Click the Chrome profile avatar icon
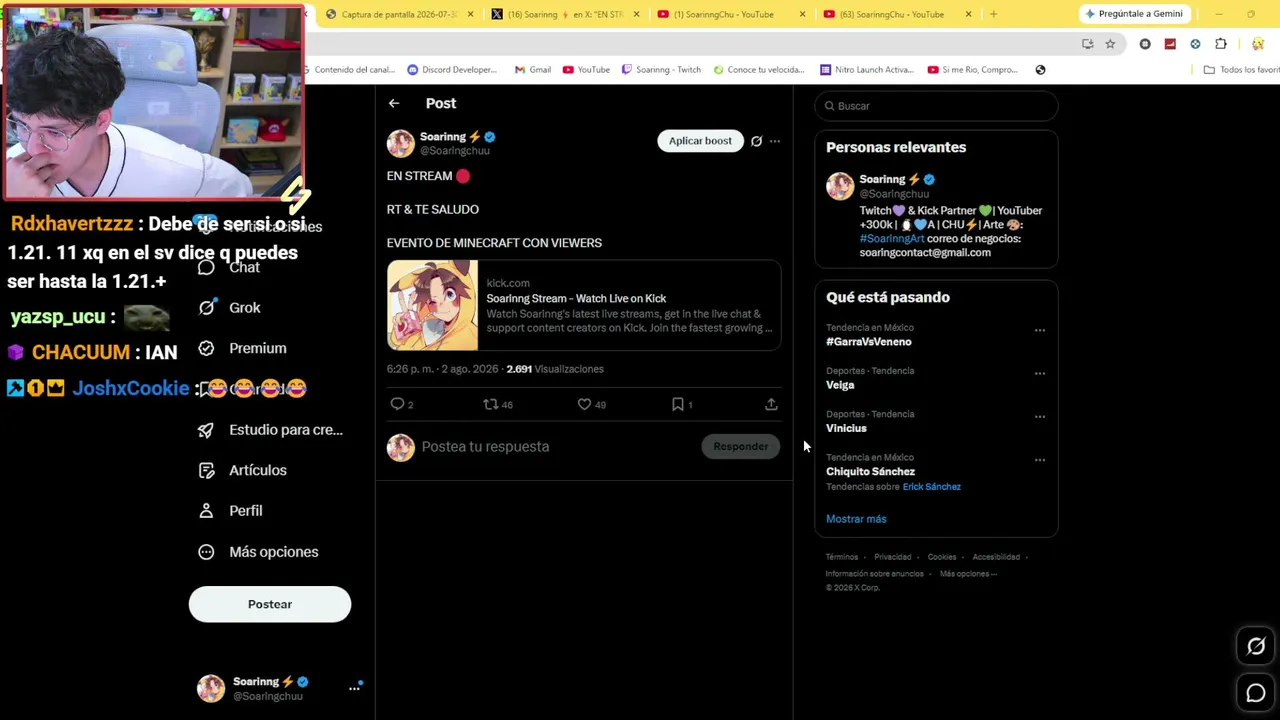This screenshot has height=720, width=1280. [1258, 44]
